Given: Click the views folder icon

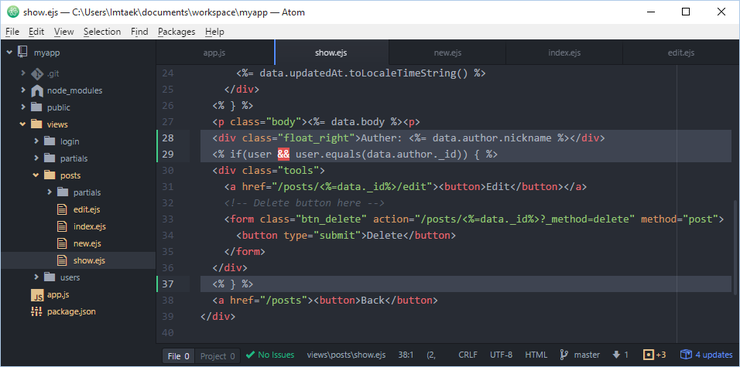Looking at the screenshot, I should (x=37, y=125).
